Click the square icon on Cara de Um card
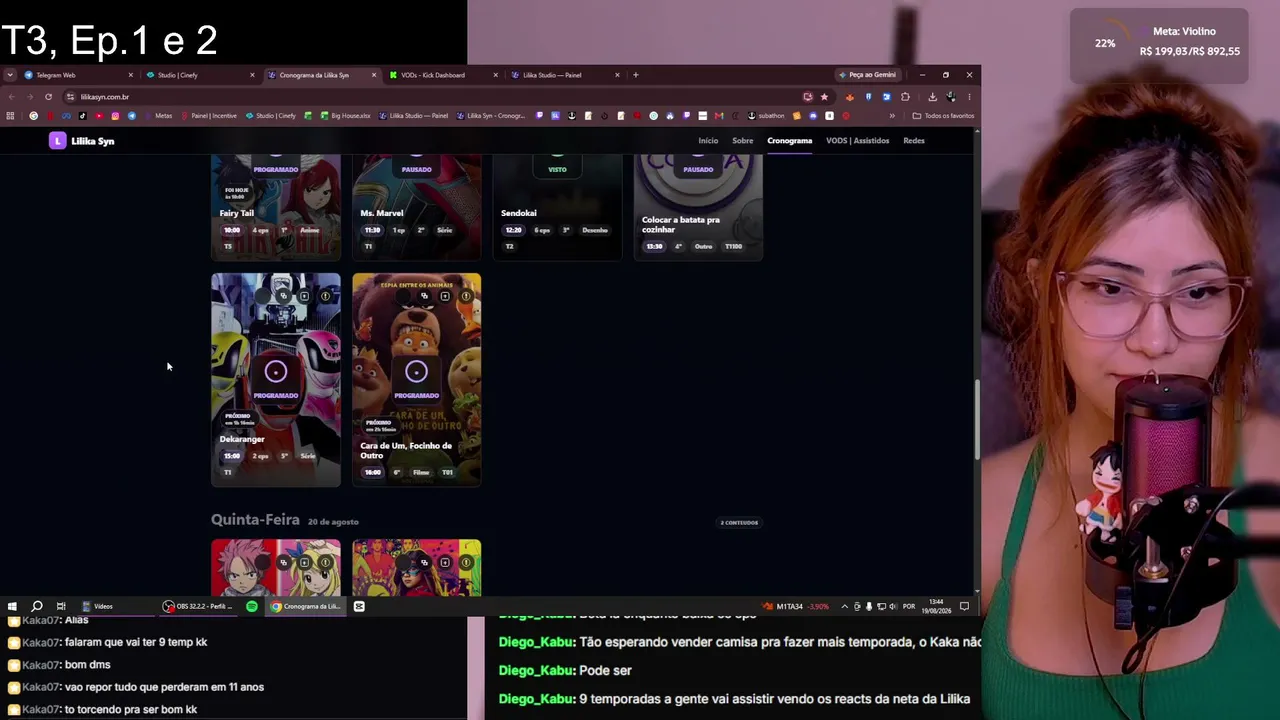 [445, 297]
